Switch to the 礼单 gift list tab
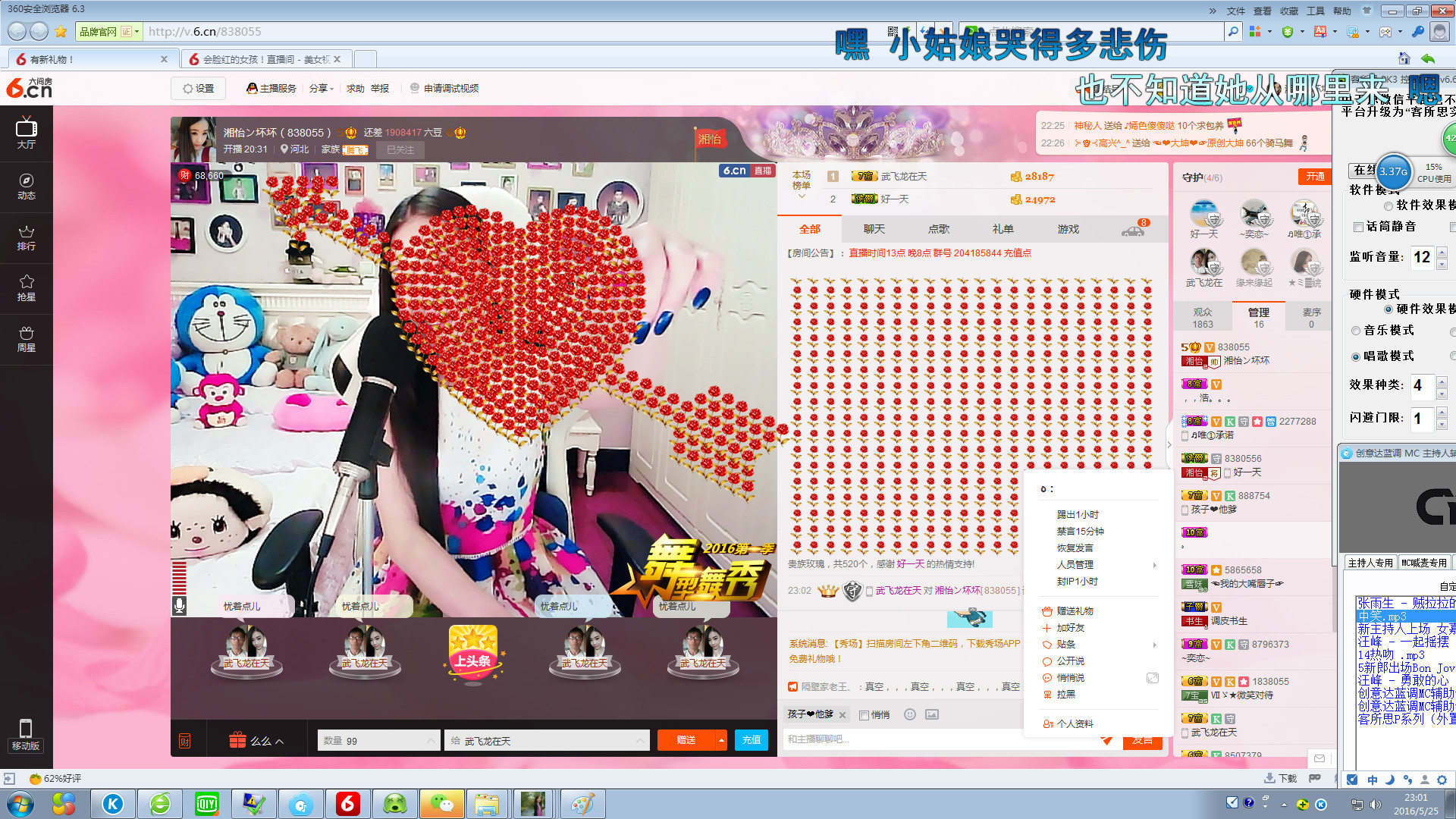This screenshot has width=1456, height=819. [x=1003, y=229]
